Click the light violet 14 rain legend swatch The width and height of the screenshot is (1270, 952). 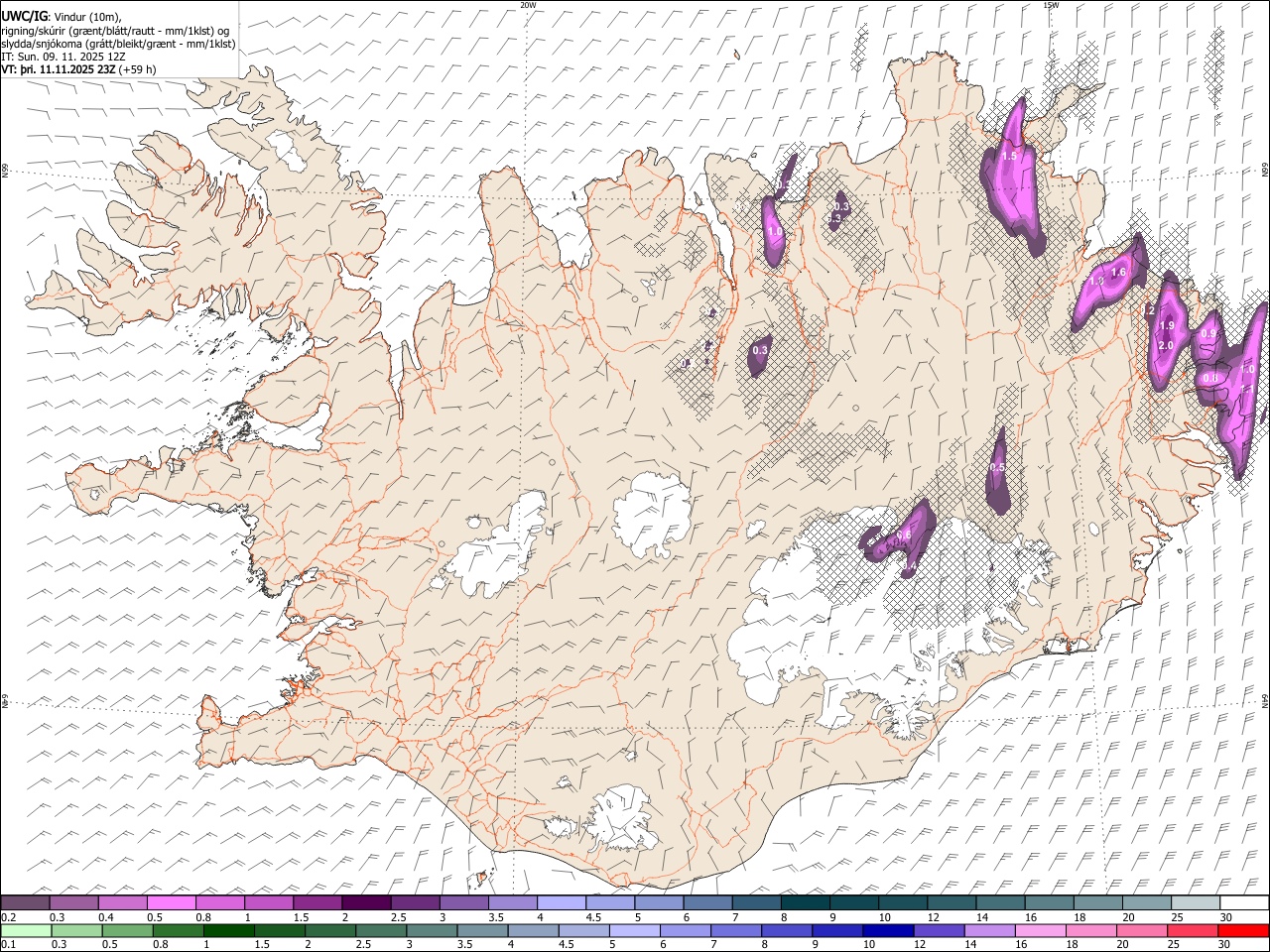pos(990,930)
